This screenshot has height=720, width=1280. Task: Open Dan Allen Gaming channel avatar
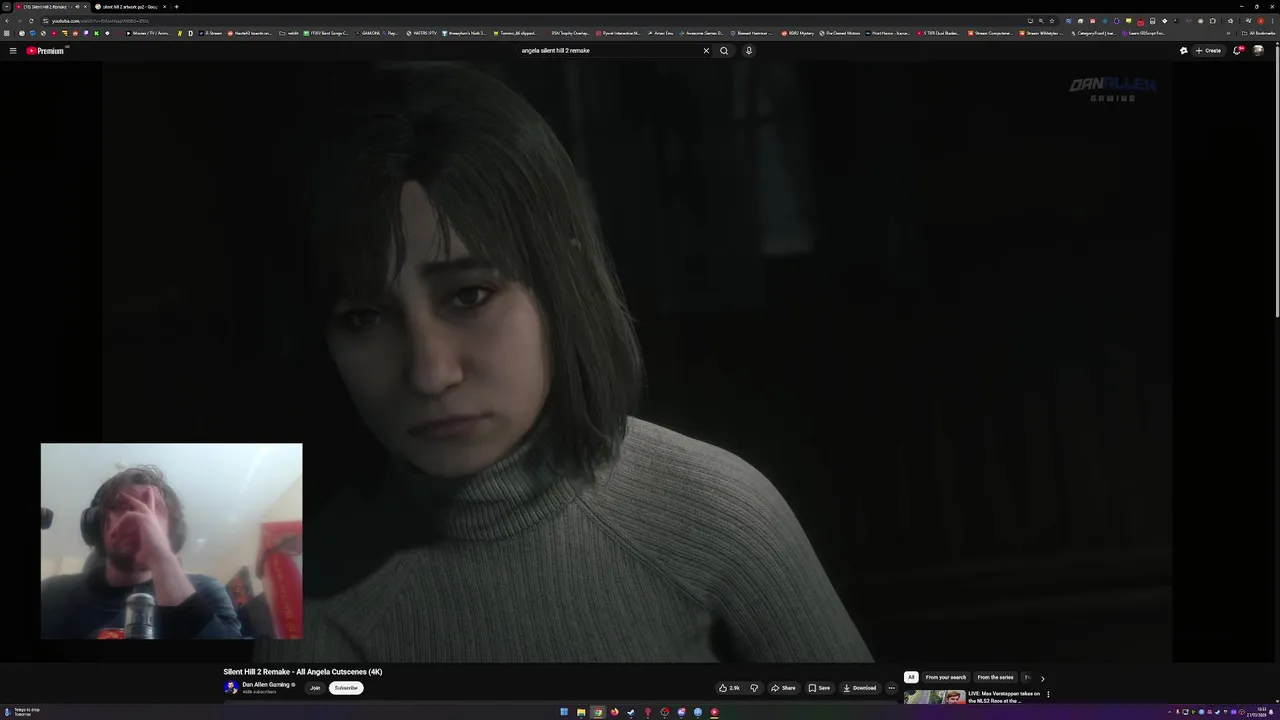[231, 688]
